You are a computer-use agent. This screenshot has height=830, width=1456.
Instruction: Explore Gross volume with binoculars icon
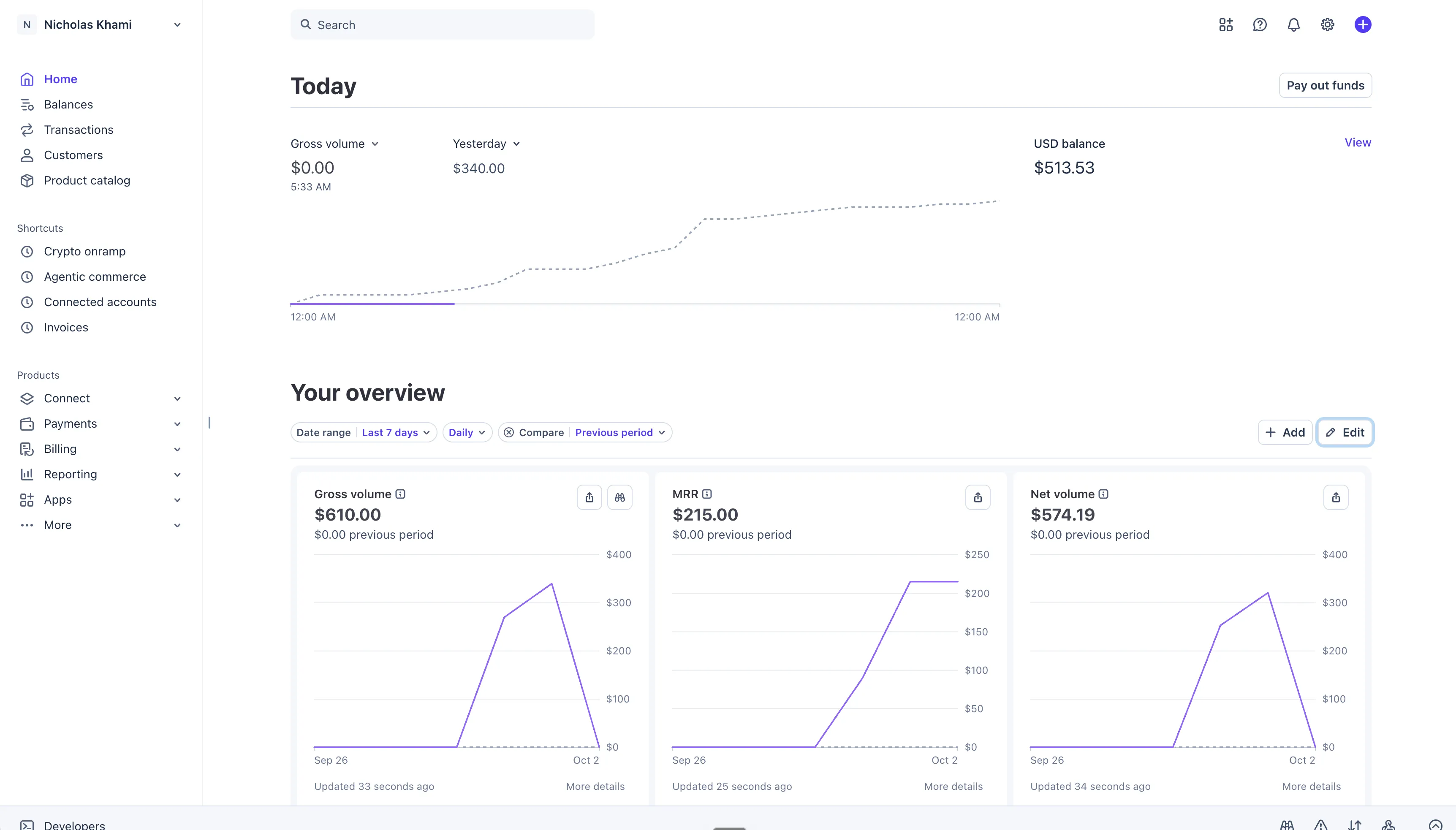(619, 498)
